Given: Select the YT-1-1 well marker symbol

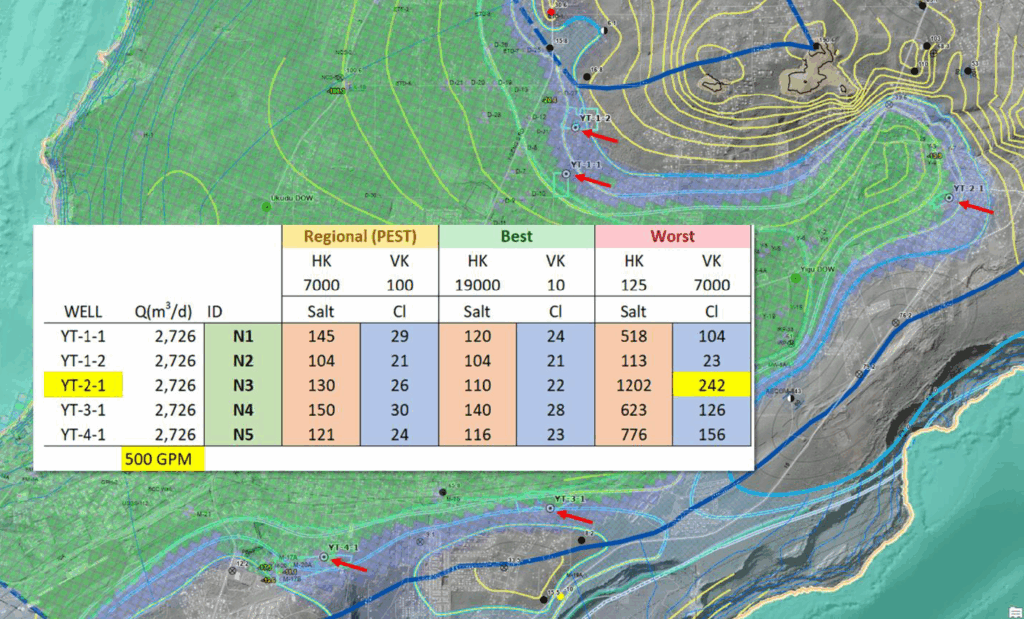Looking at the screenshot, I should (566, 174).
